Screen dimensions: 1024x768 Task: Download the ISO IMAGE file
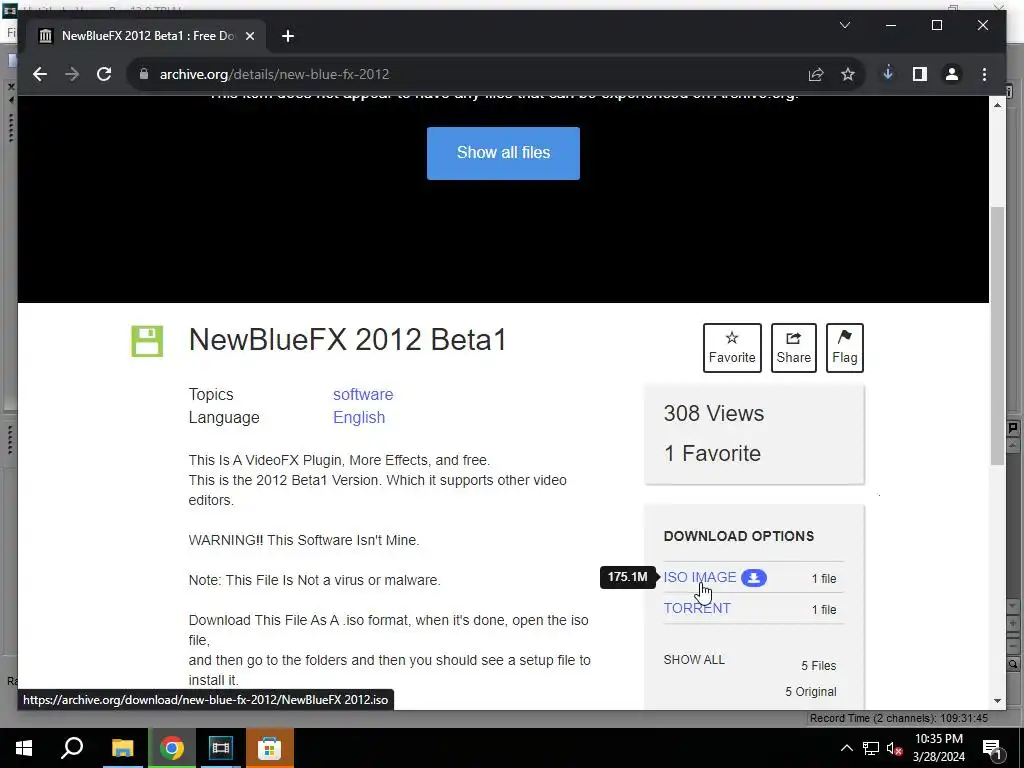click(699, 577)
